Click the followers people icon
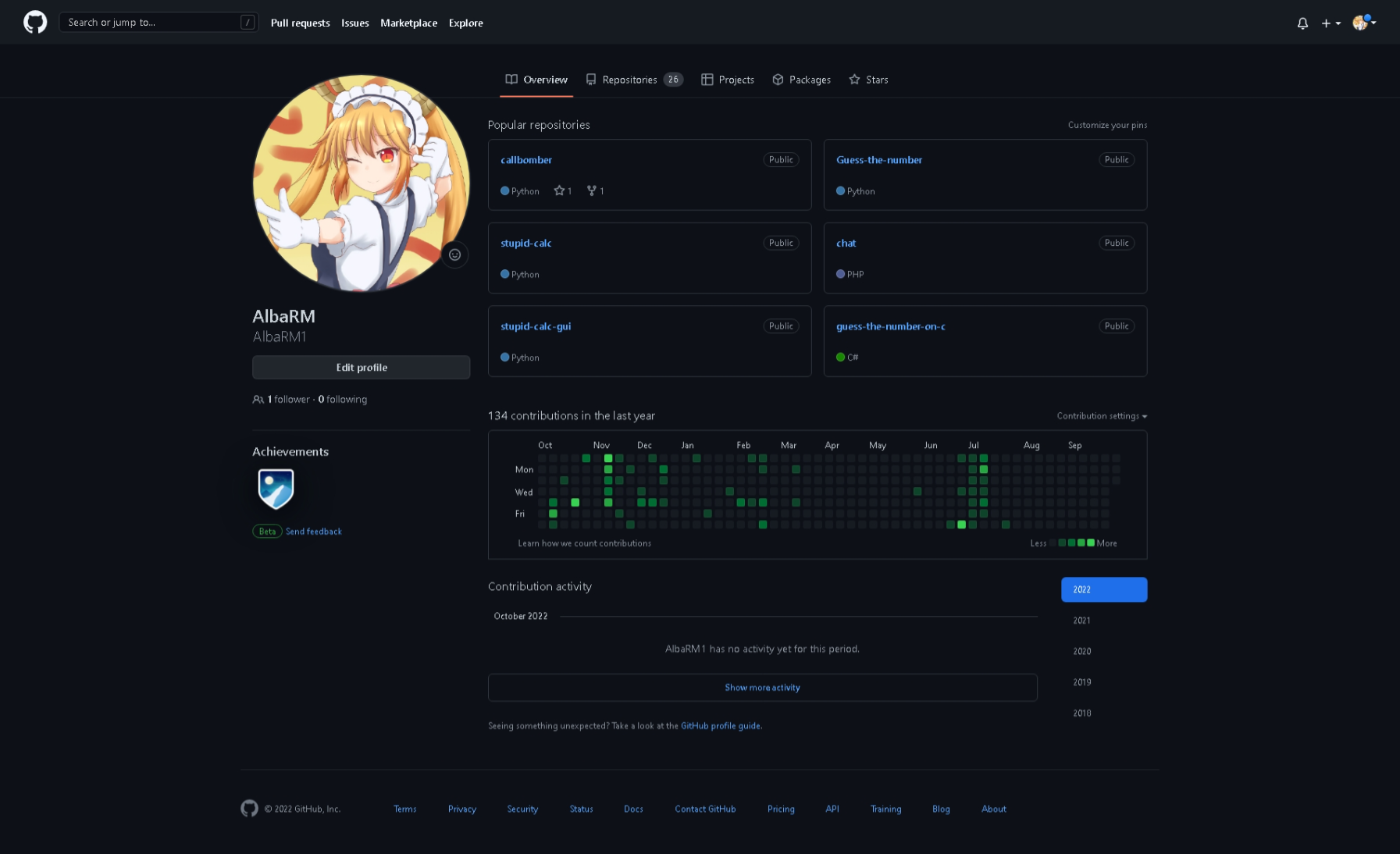This screenshot has width=1400, height=854. pyautogui.click(x=258, y=400)
